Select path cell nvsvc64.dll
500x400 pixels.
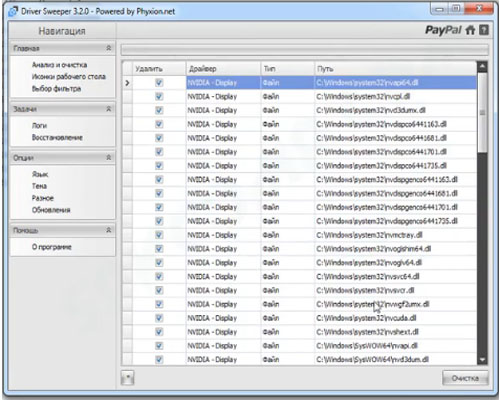tap(396, 277)
